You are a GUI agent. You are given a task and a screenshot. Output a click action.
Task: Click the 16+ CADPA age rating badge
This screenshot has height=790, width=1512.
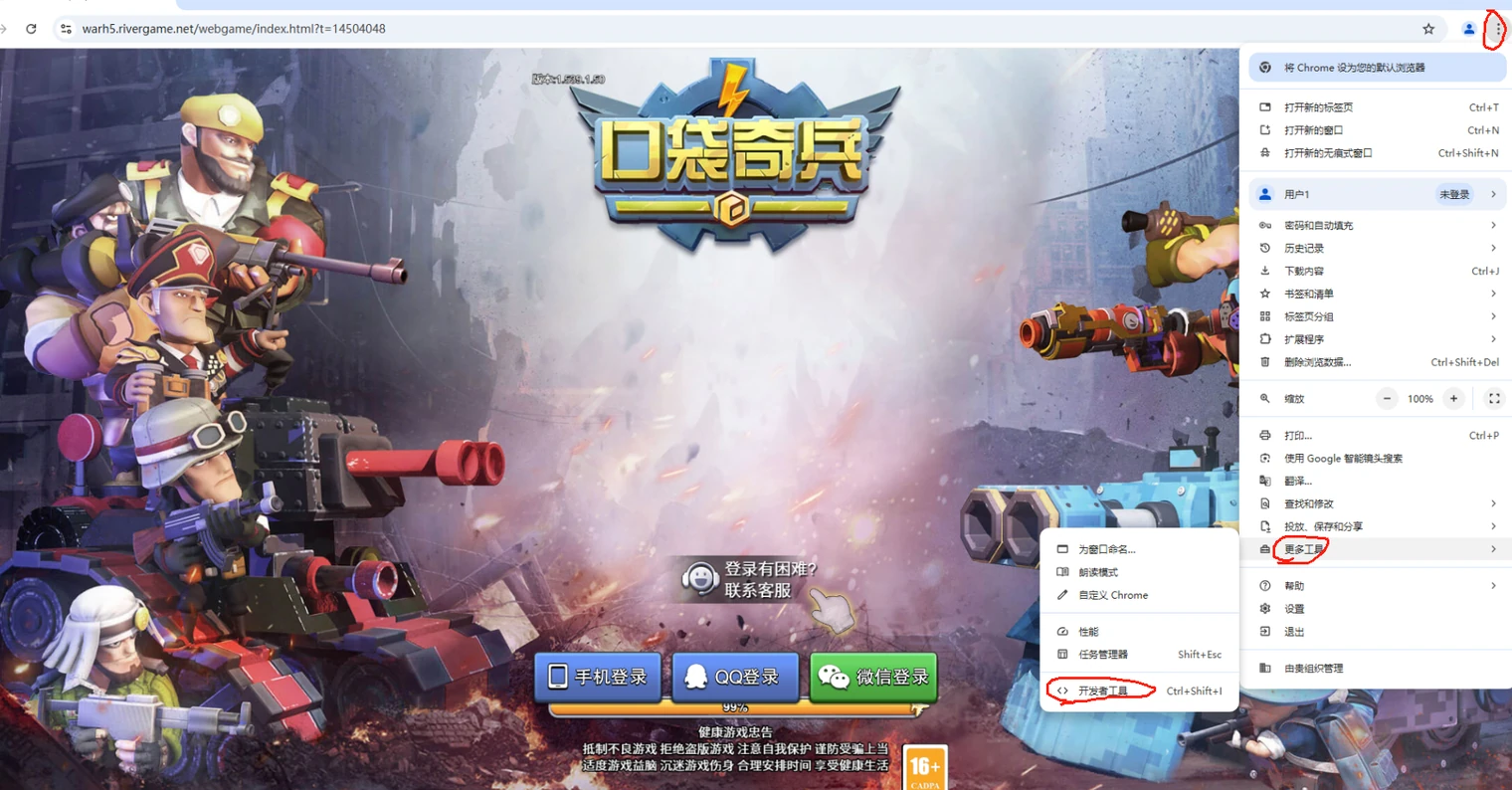click(x=925, y=768)
